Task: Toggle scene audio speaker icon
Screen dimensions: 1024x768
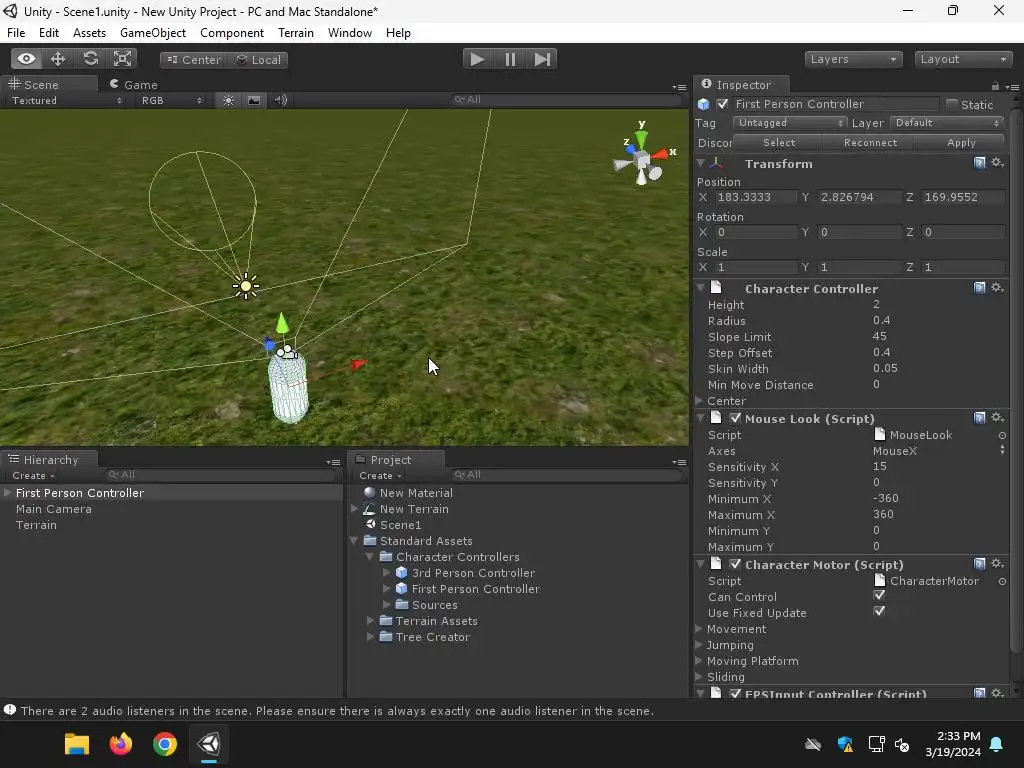Action: click(x=280, y=100)
